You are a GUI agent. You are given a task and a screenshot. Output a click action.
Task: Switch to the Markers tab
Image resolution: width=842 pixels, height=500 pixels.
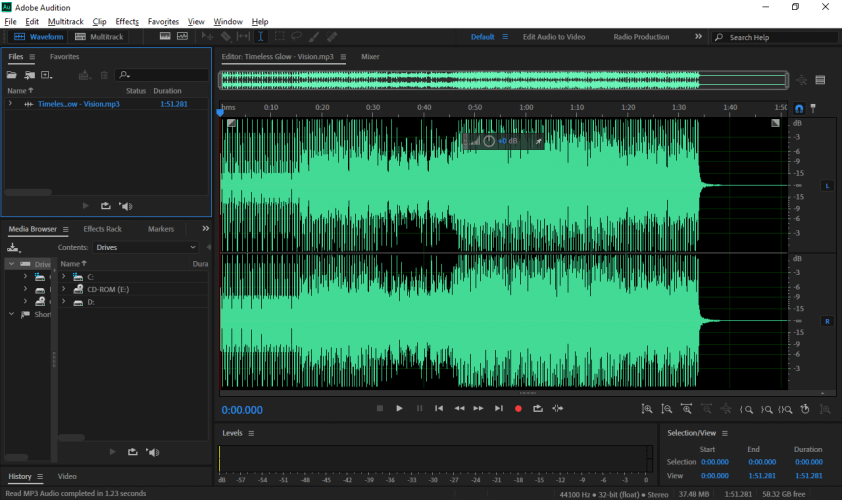[161, 229]
